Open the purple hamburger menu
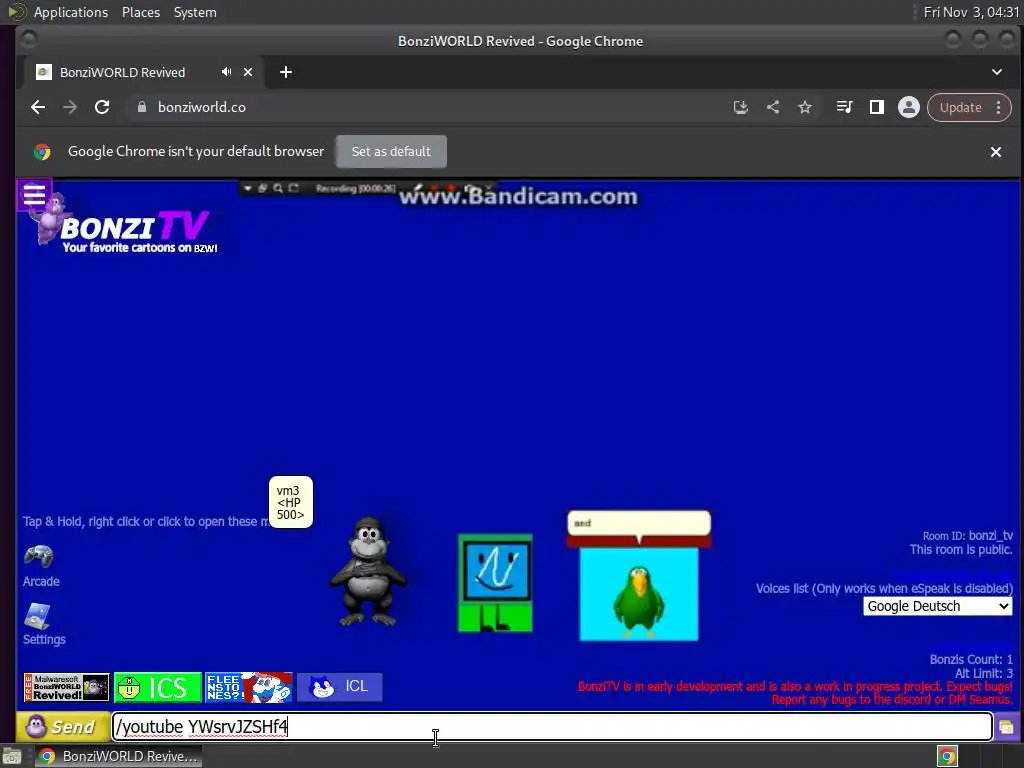 34,195
